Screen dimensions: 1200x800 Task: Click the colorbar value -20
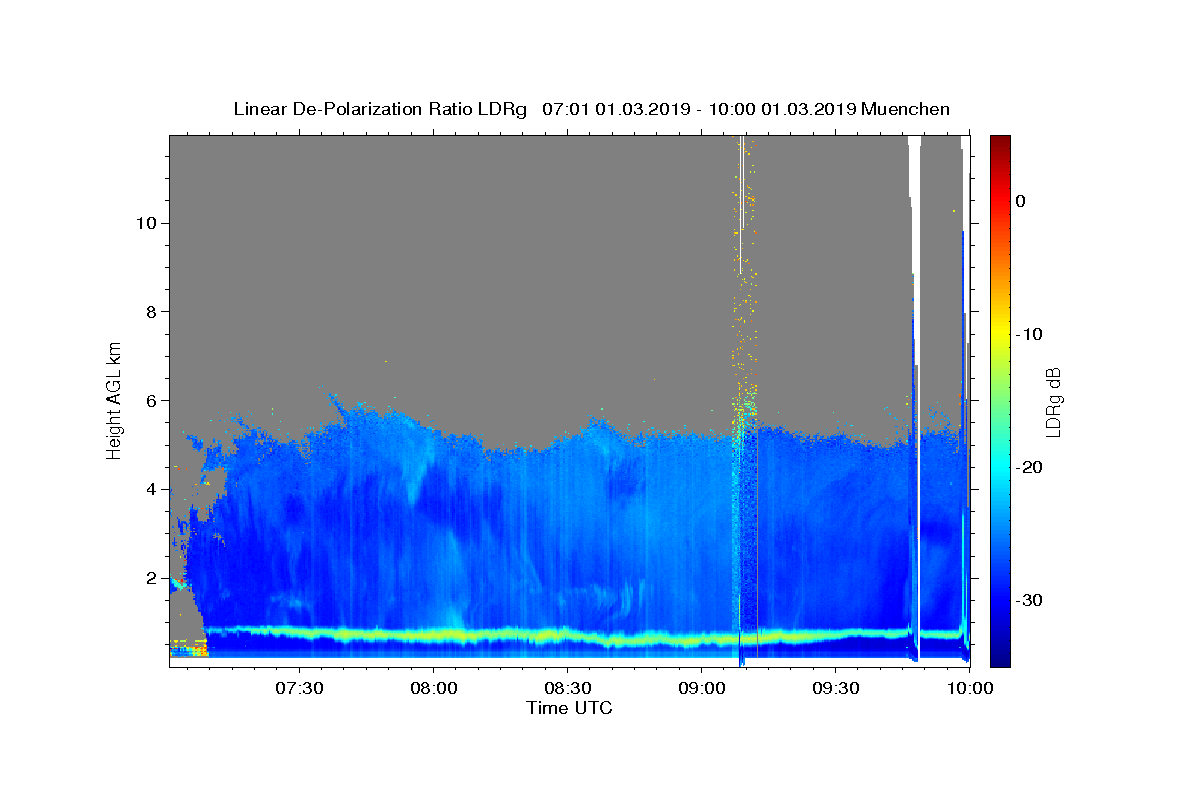(x=1030, y=467)
